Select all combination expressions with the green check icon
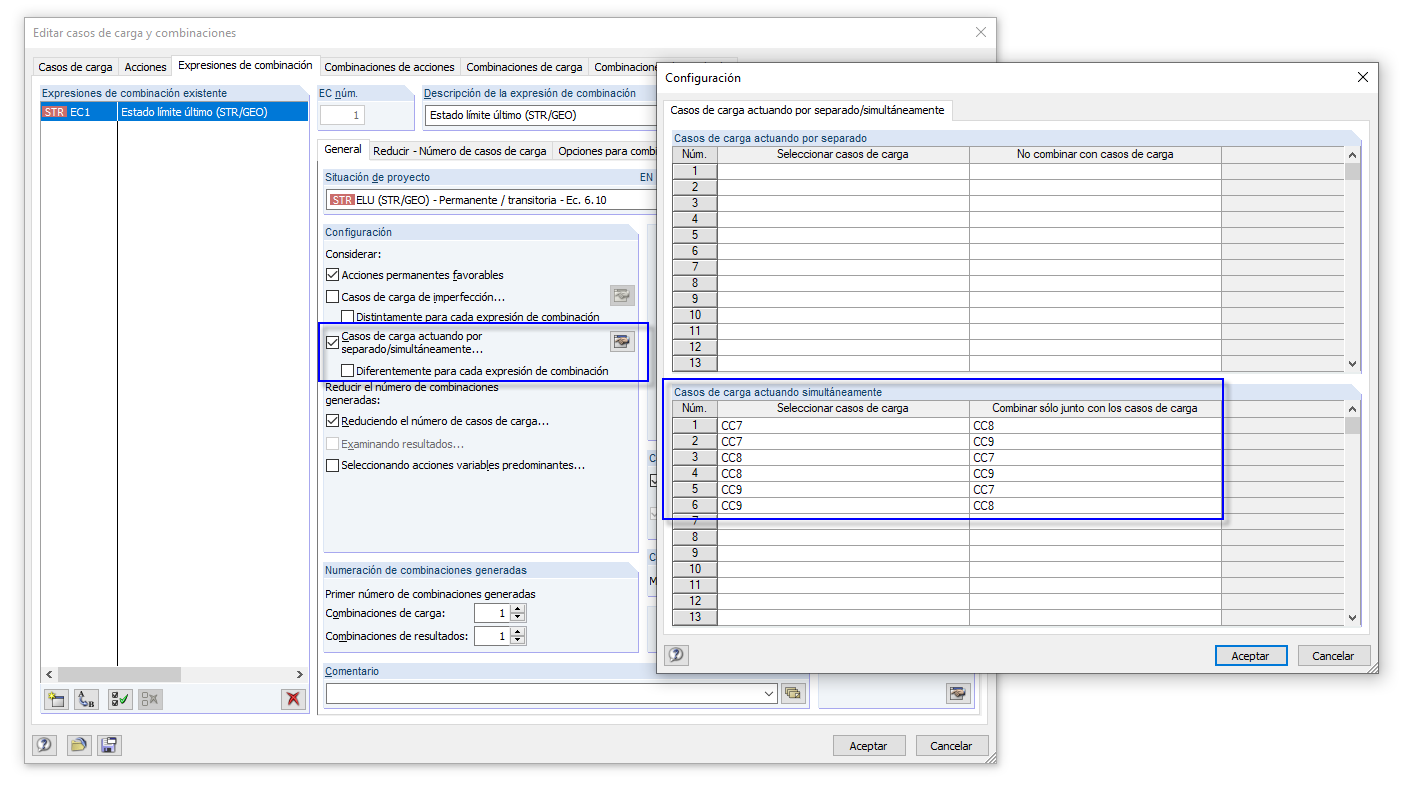 click(x=120, y=699)
